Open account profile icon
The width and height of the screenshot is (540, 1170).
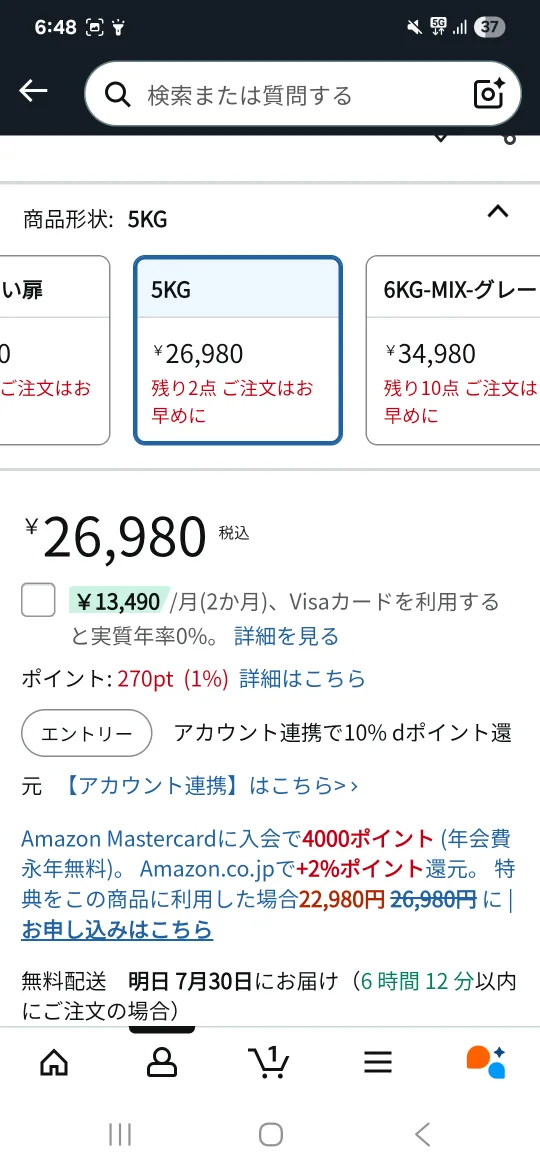162,1063
